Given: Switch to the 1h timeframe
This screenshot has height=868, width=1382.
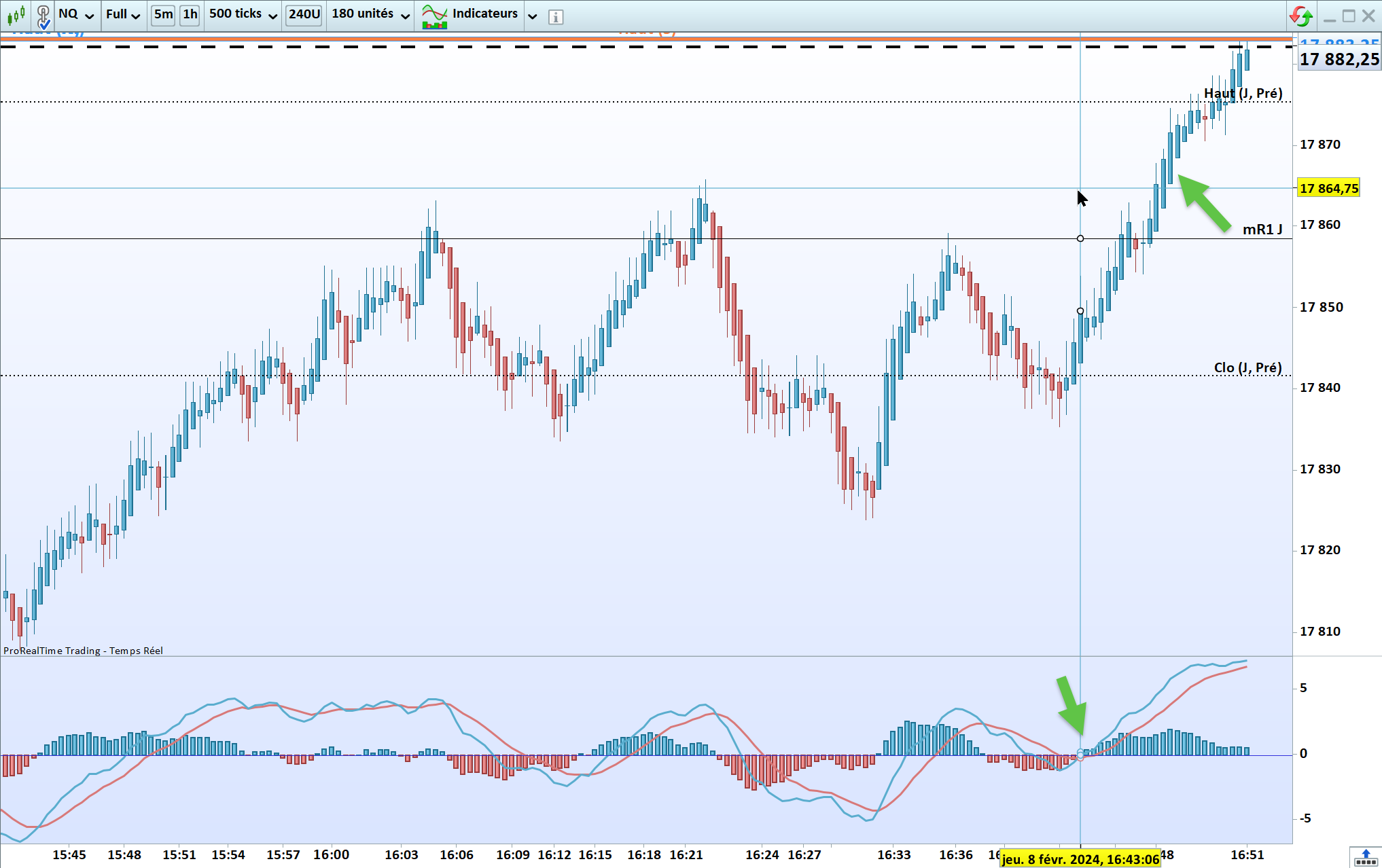Looking at the screenshot, I should point(190,14).
